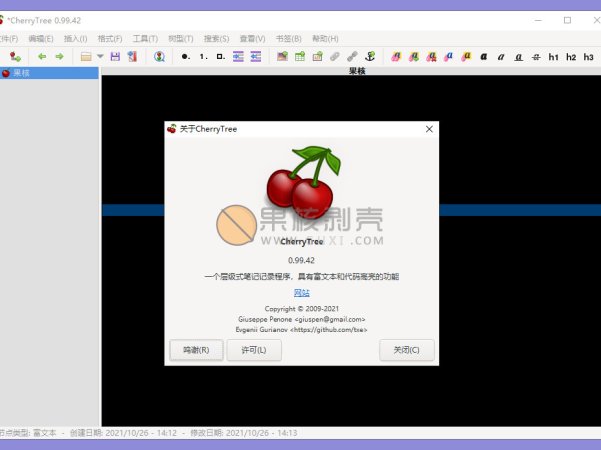Close the 关于CherryTree dialog with X
Screen dimensions: 601x450
click(x=429, y=129)
